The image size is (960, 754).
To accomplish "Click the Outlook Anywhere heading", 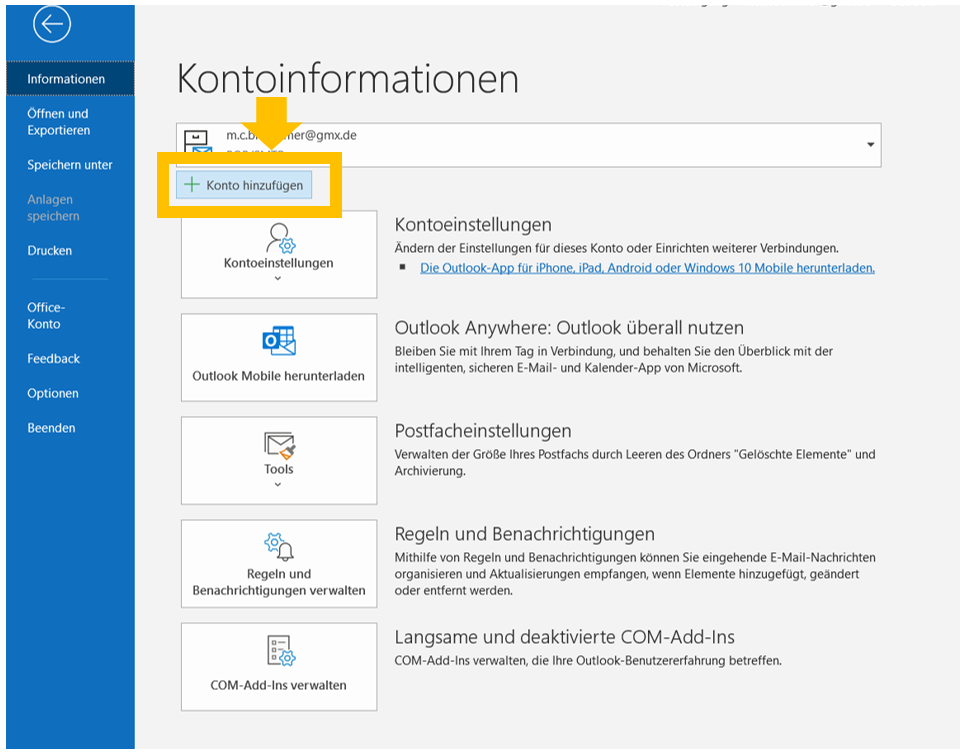I will pos(569,328).
